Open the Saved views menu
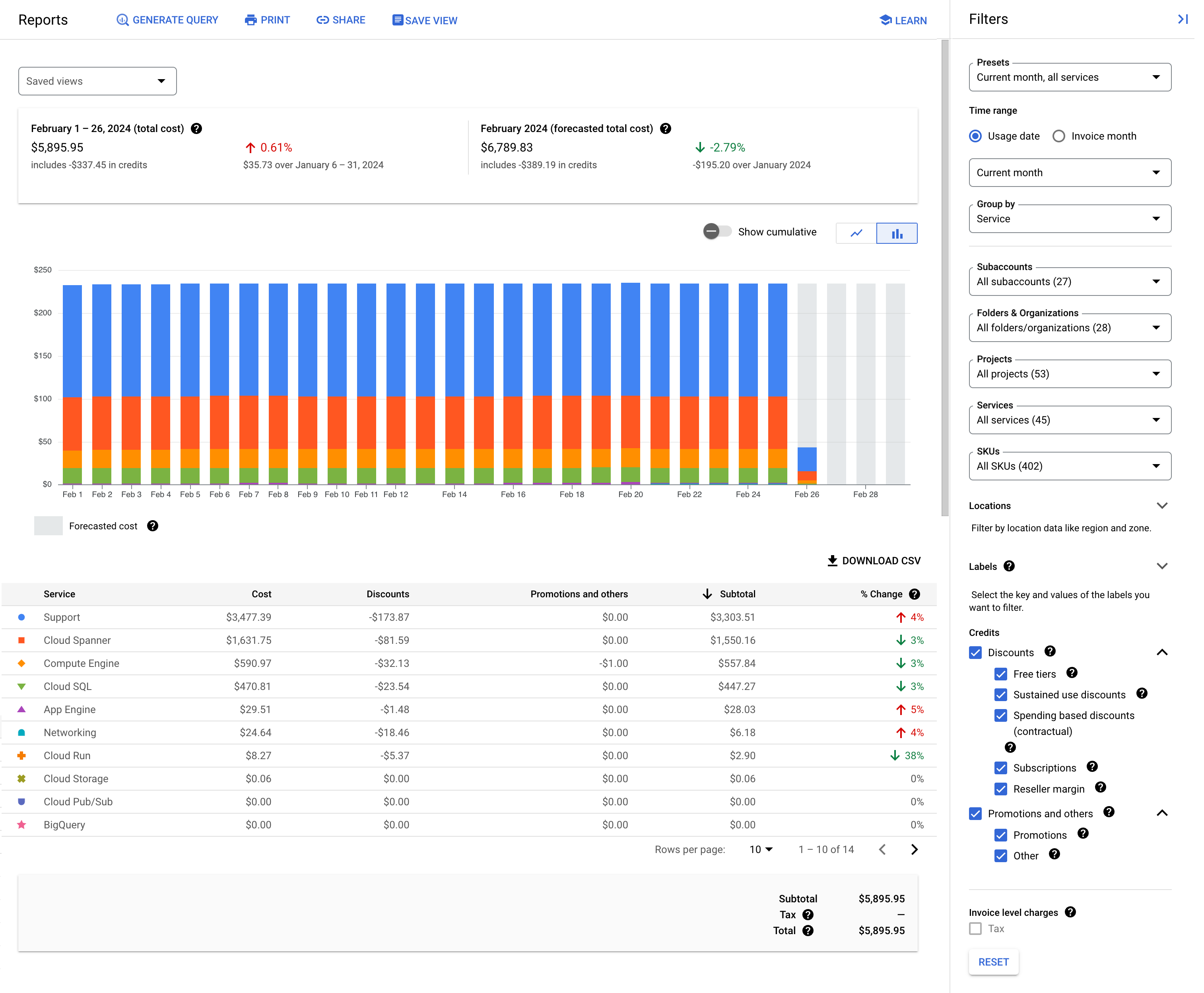Image resolution: width=1204 pixels, height=993 pixels. (97, 81)
